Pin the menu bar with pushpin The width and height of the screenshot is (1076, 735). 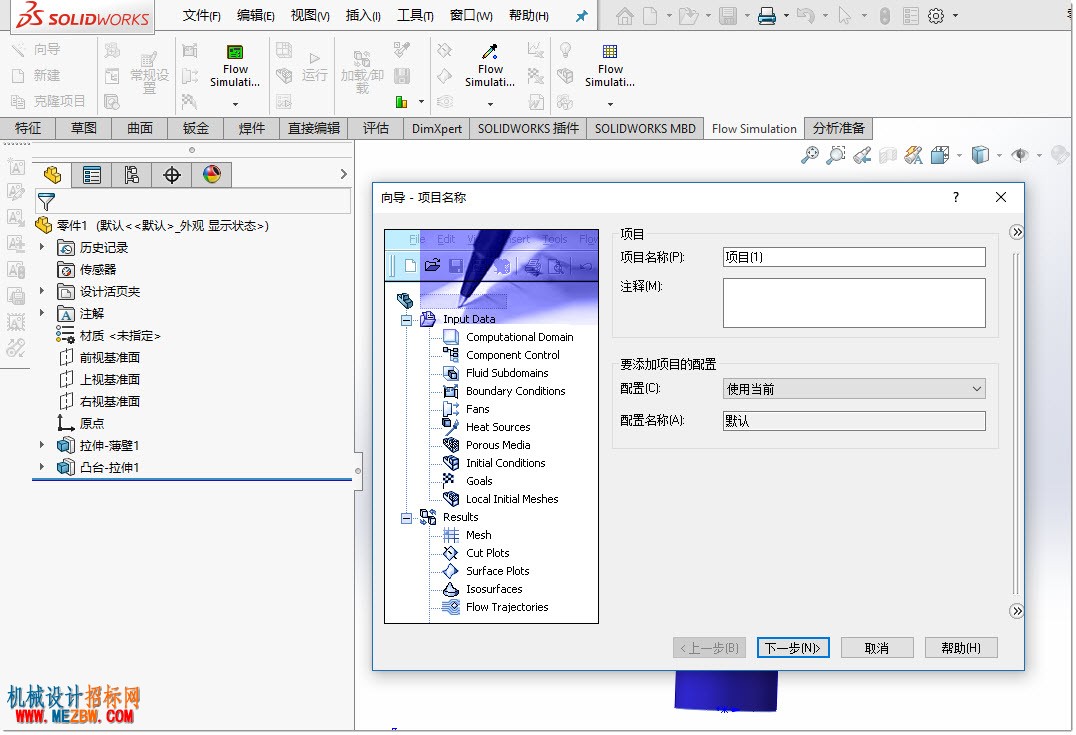pos(581,16)
